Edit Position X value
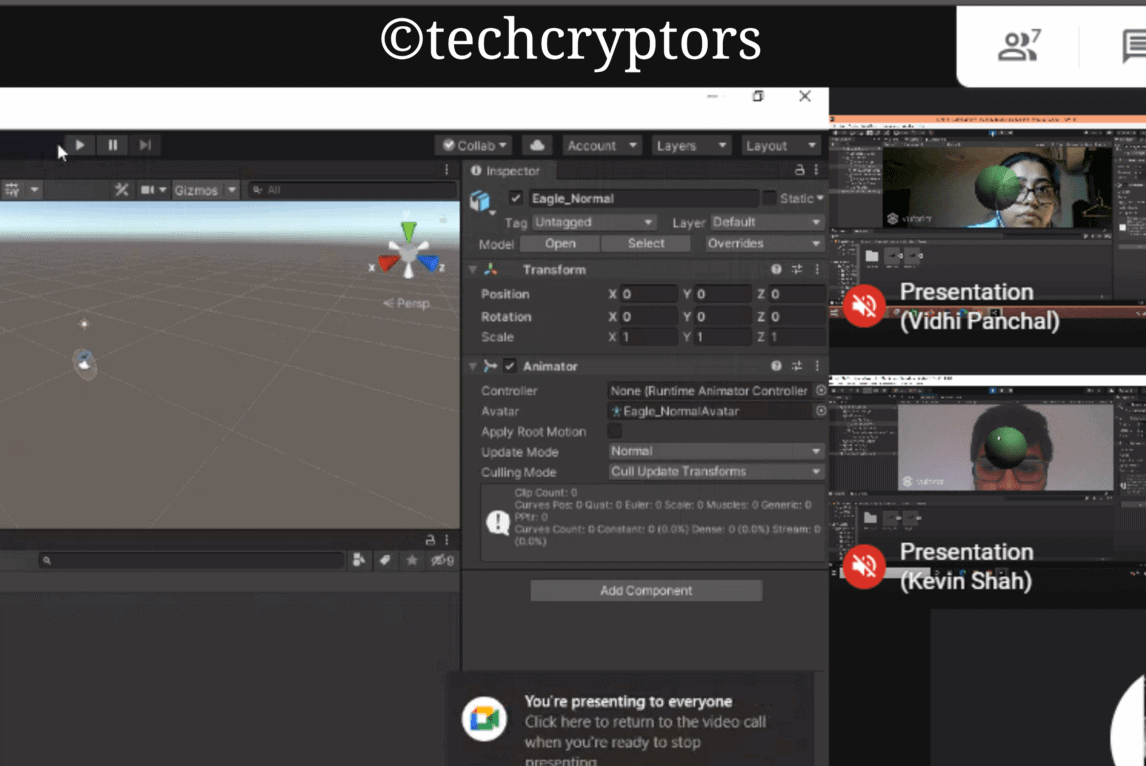Image resolution: width=1146 pixels, height=766 pixels. tap(648, 294)
